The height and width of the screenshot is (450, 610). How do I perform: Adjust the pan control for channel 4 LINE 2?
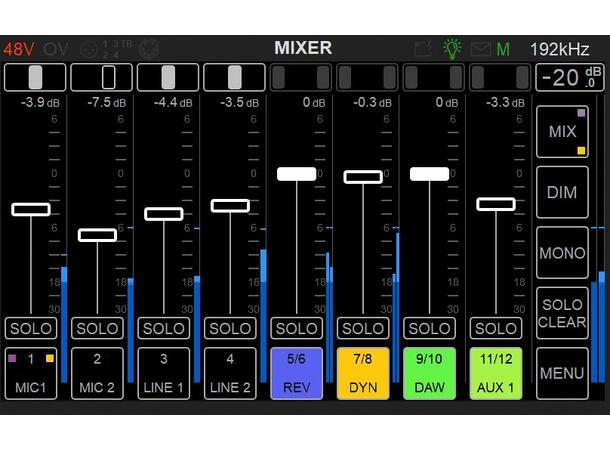(235, 77)
